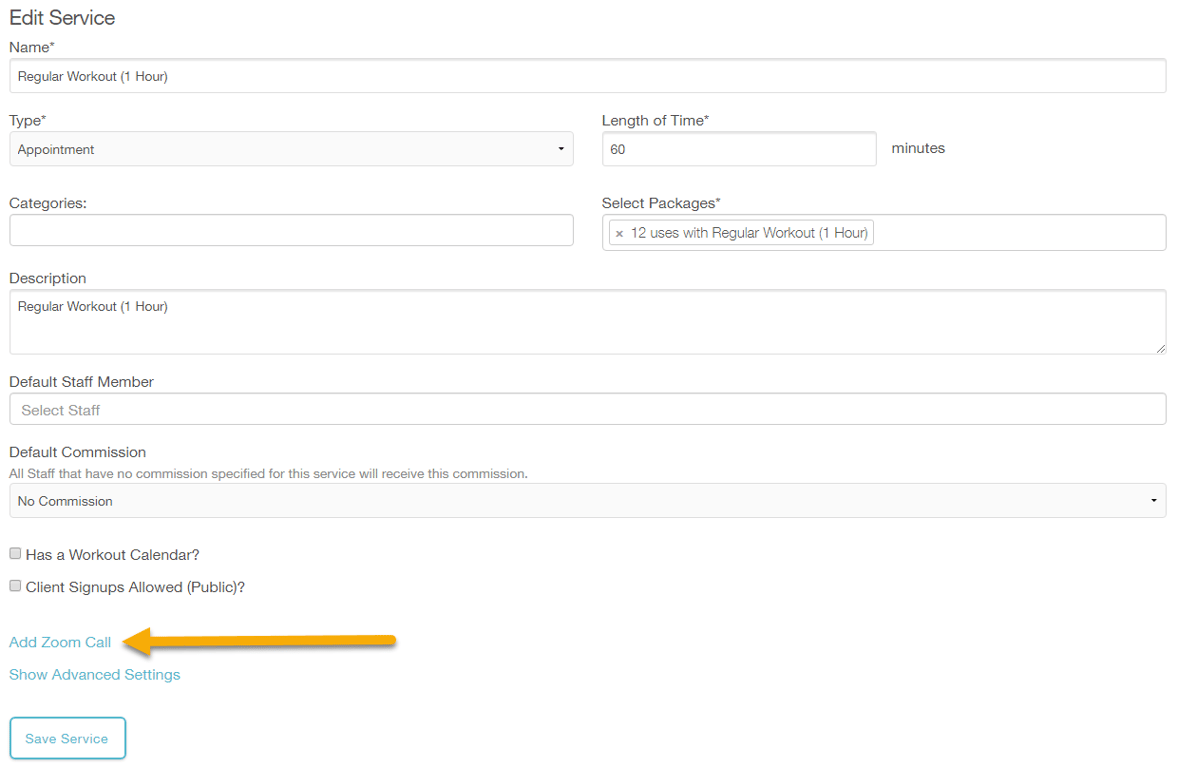Click the Add Zoom Call link

60,642
